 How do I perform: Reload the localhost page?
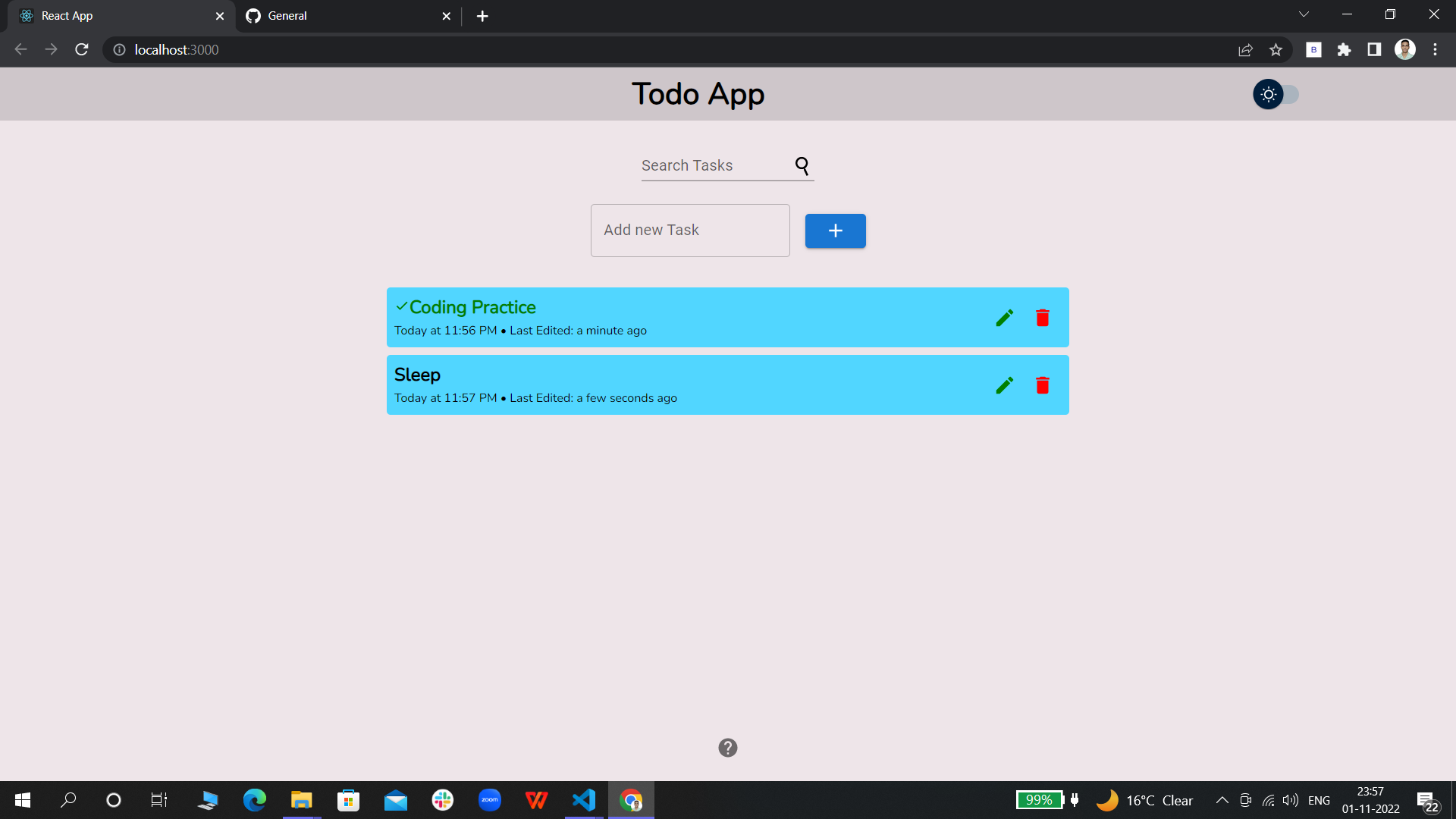82,50
